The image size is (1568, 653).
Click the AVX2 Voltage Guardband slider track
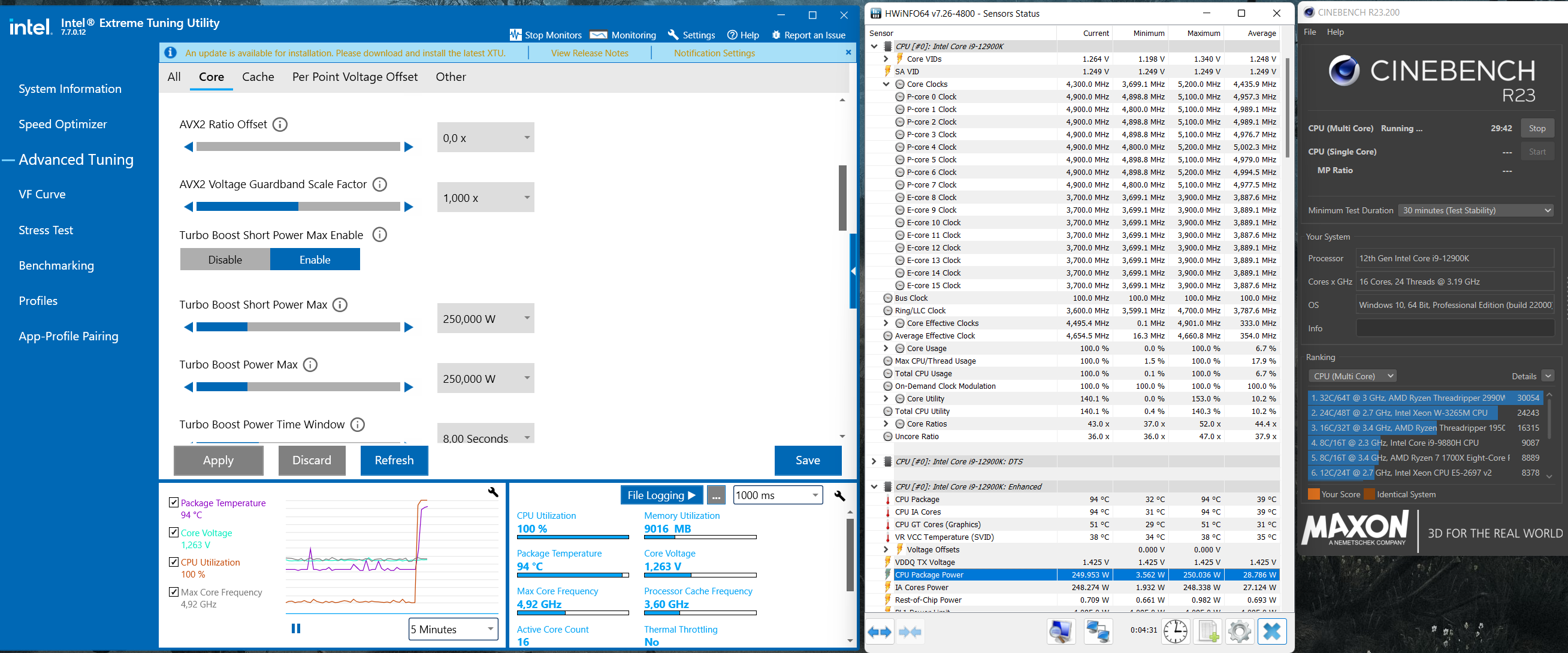pos(298,207)
